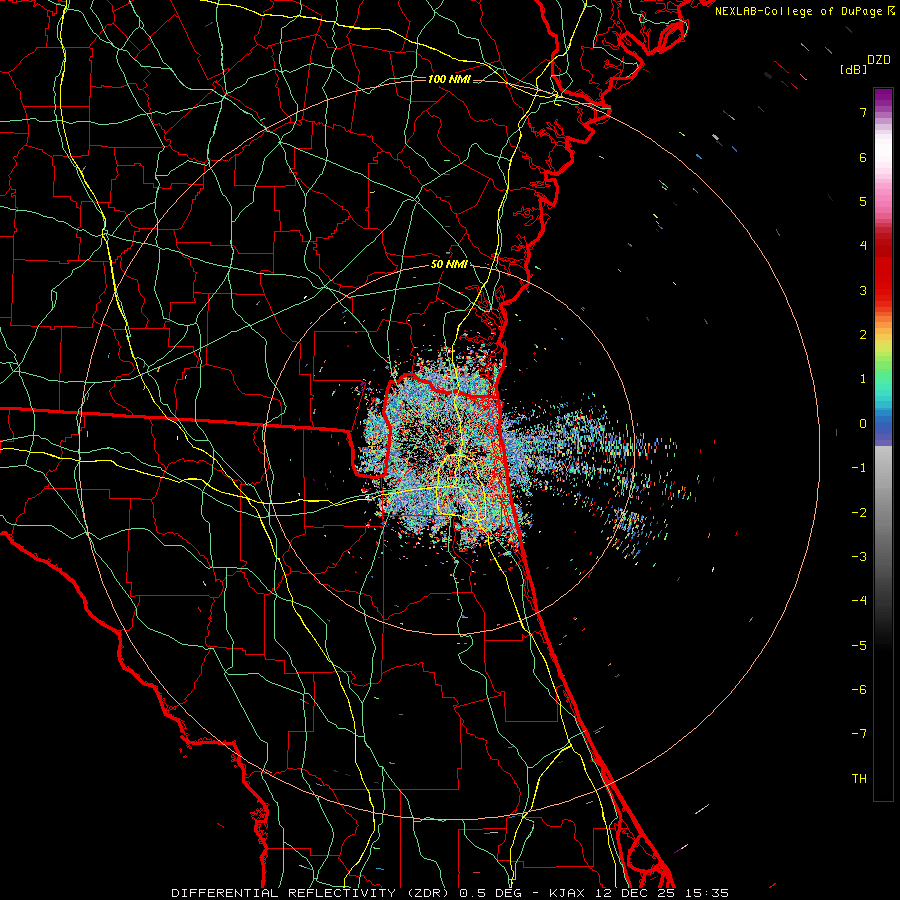This screenshot has height=900, width=900.
Task: Click the '-5' value on color scale
Action: [859, 645]
